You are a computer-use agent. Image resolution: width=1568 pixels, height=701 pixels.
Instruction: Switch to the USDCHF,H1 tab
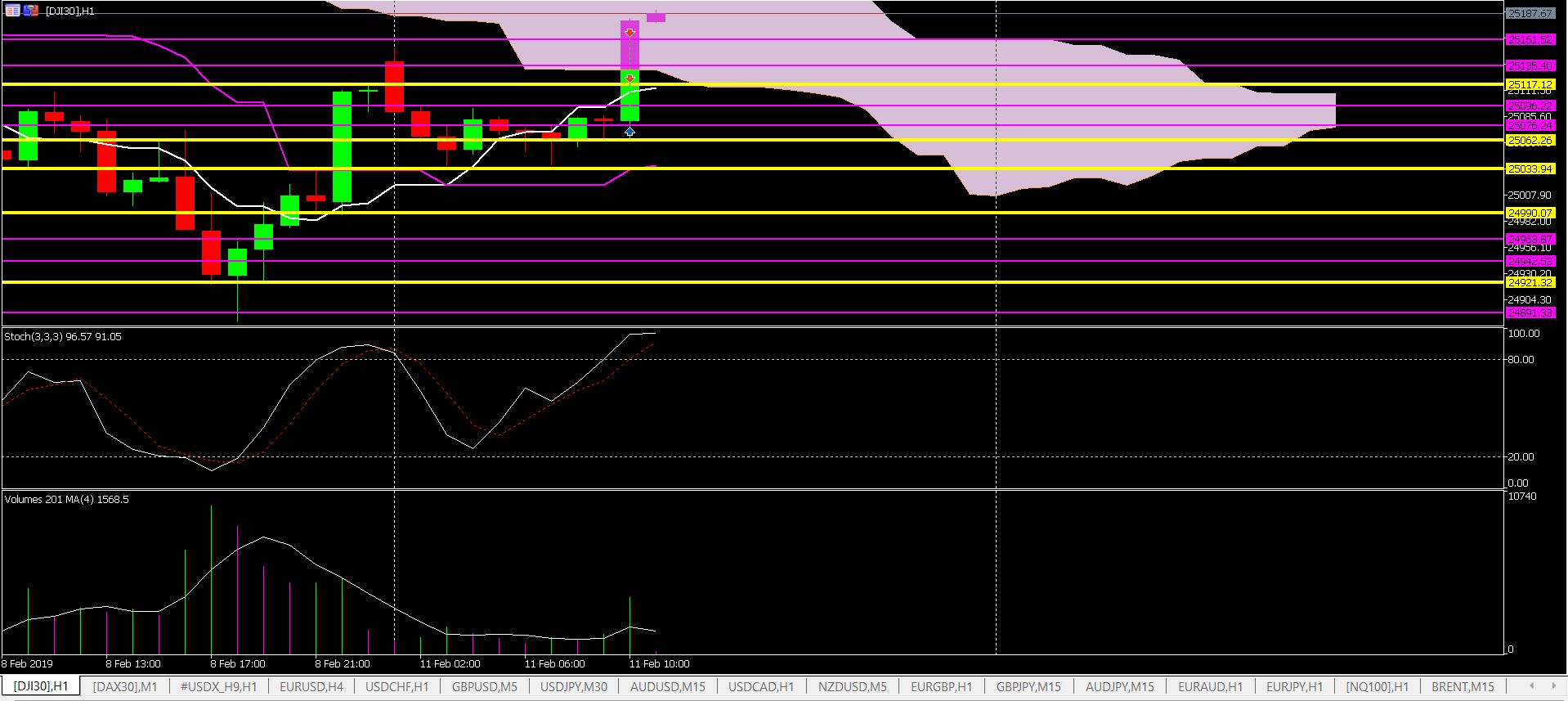click(x=396, y=686)
